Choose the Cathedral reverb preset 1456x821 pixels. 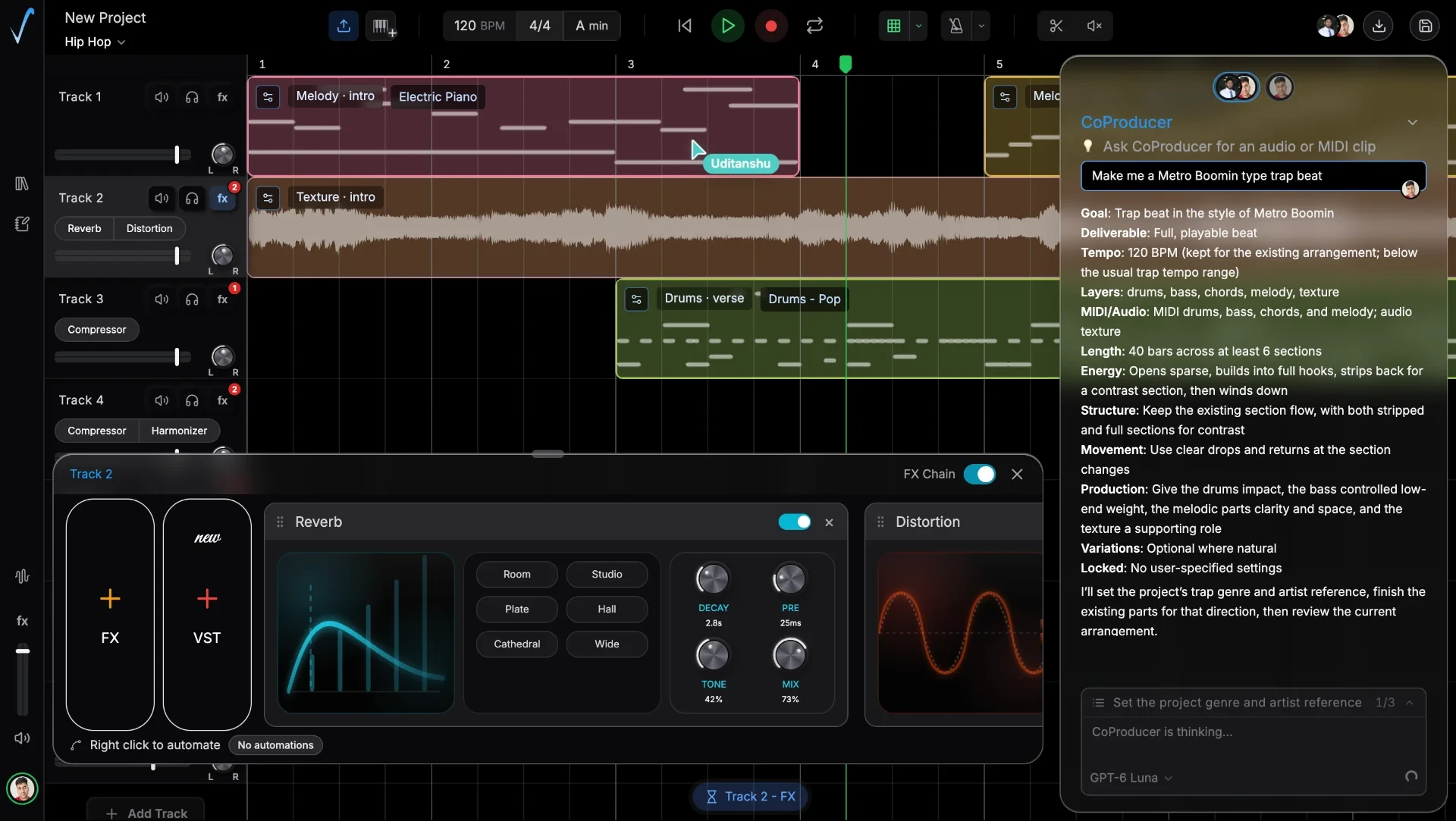(x=517, y=644)
